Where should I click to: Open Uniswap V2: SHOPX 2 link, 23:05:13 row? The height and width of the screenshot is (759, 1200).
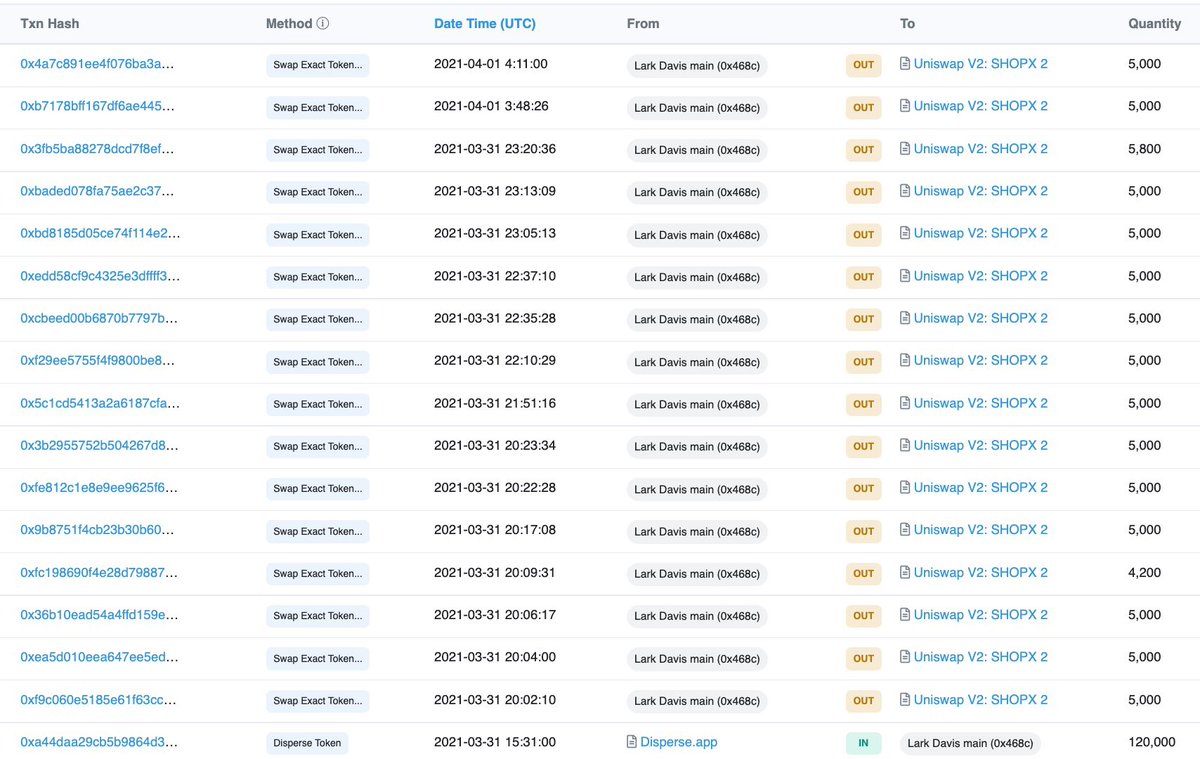pos(981,233)
